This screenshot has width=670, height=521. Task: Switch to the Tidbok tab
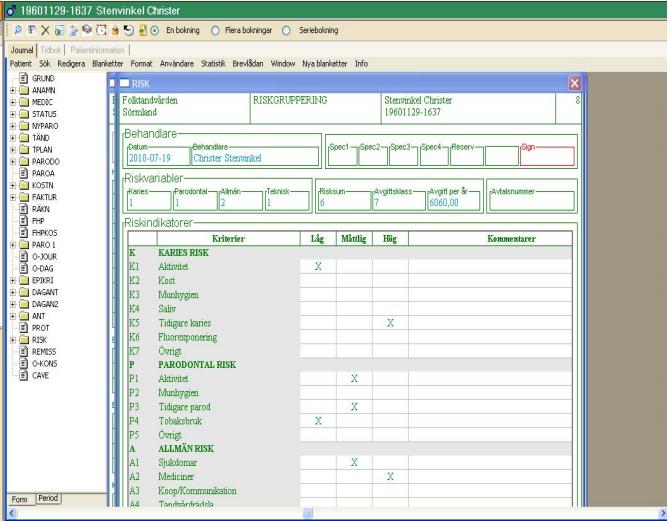click(x=50, y=50)
